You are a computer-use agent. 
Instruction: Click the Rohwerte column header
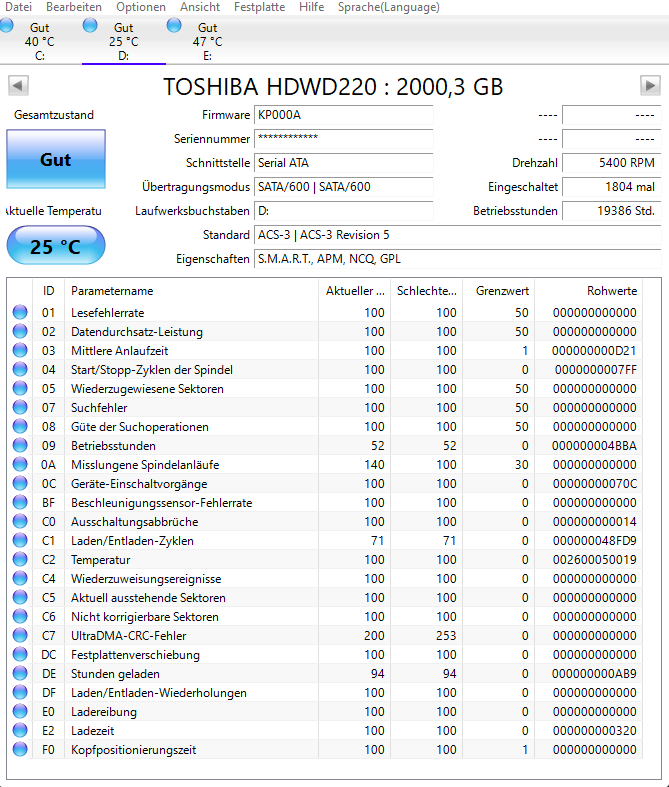click(589, 291)
